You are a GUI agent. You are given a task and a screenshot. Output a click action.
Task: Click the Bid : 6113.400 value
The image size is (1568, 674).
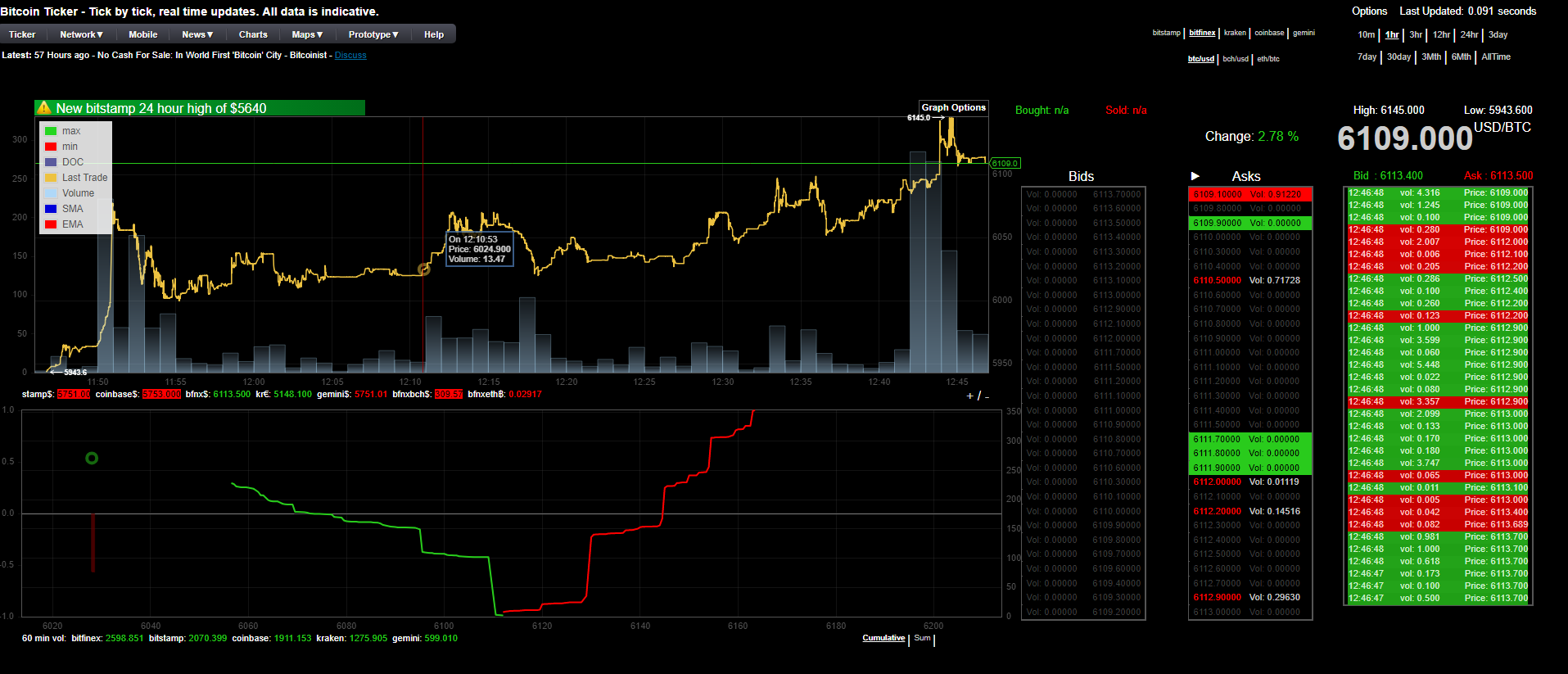tap(1388, 176)
